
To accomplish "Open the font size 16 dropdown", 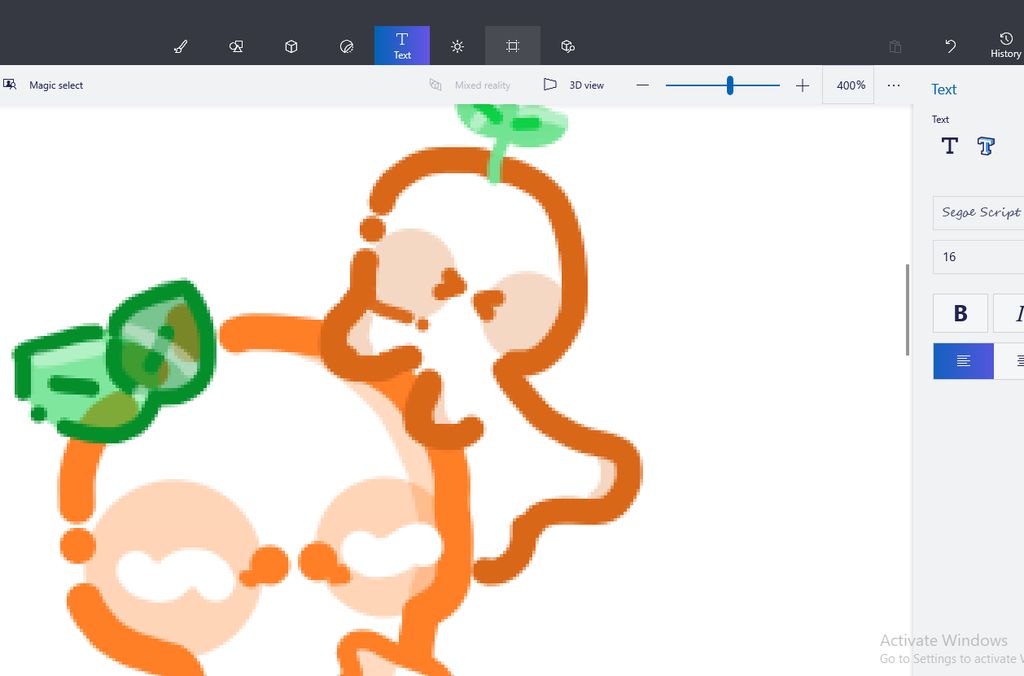I will coord(978,257).
